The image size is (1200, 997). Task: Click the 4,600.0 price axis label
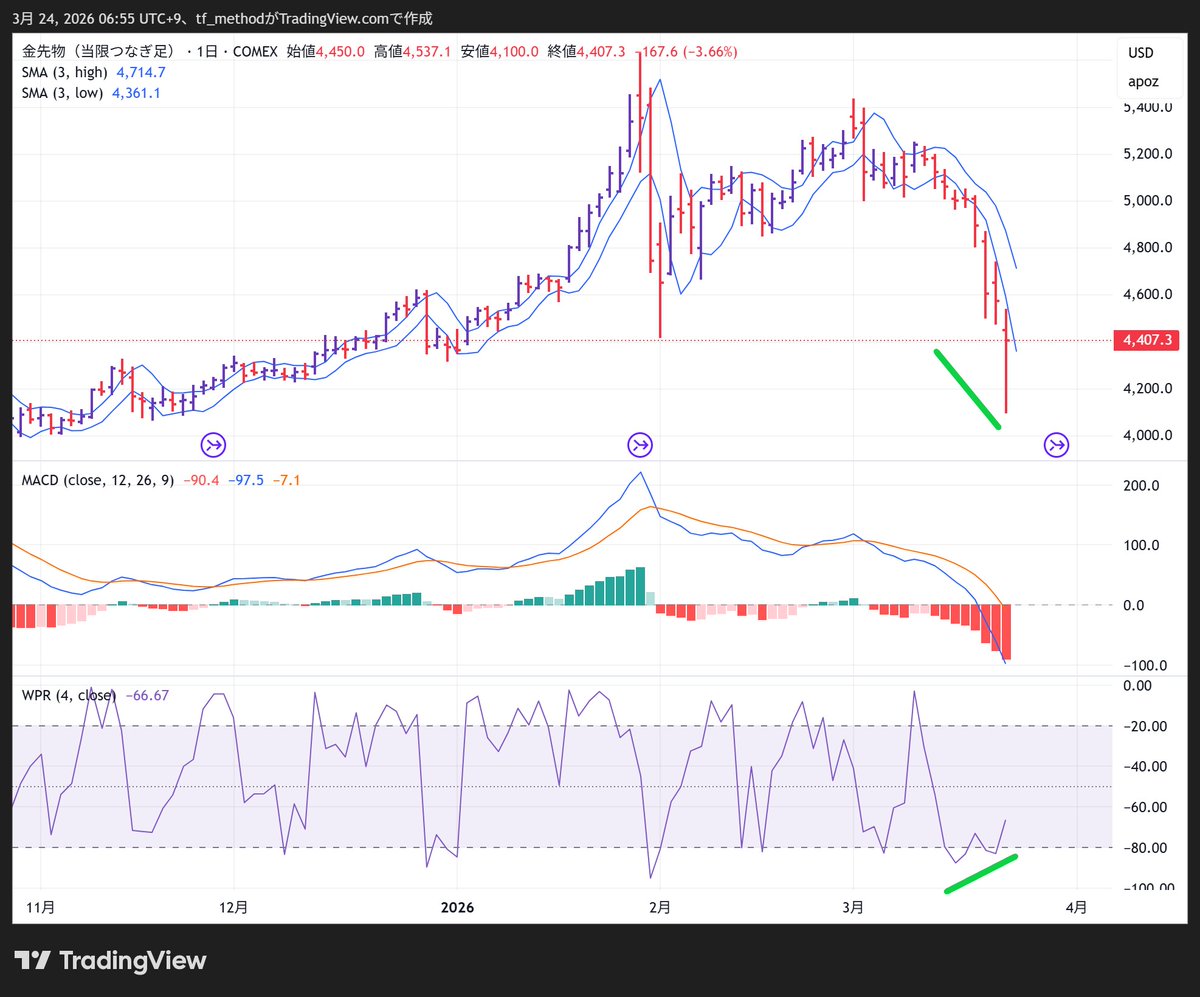[x=1146, y=295]
